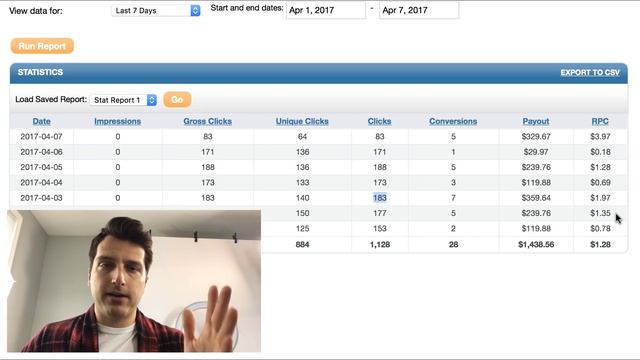Click the highlighted Clicks value 183
Screen dimensions: 640x360
pos(380,198)
